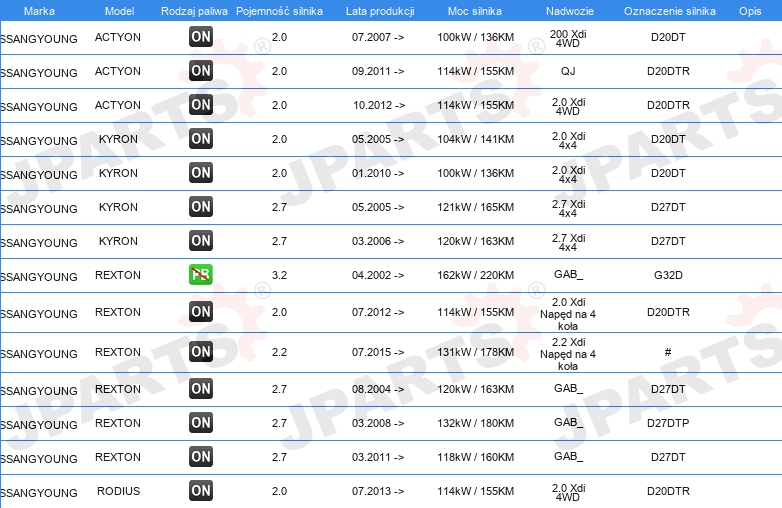Click the 3.2 engine capacity value
The width and height of the screenshot is (782, 508).
point(279,275)
